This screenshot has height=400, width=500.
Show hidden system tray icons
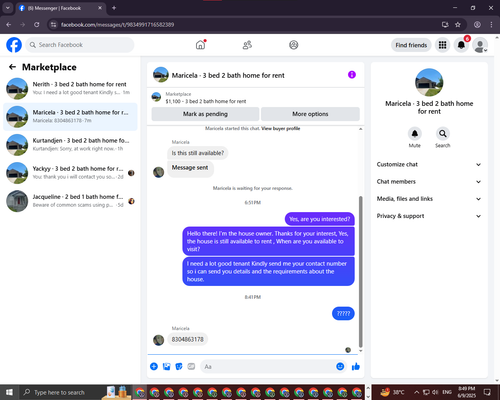(417, 392)
